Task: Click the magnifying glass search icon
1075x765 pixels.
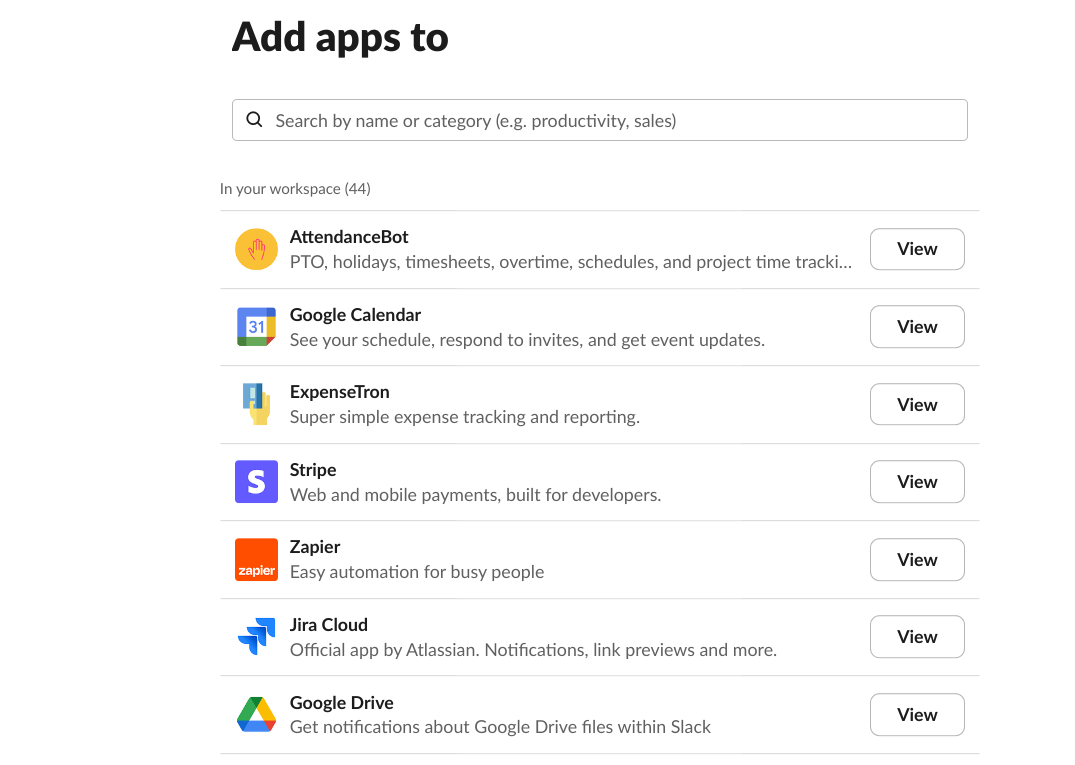Action: pyautogui.click(x=255, y=120)
